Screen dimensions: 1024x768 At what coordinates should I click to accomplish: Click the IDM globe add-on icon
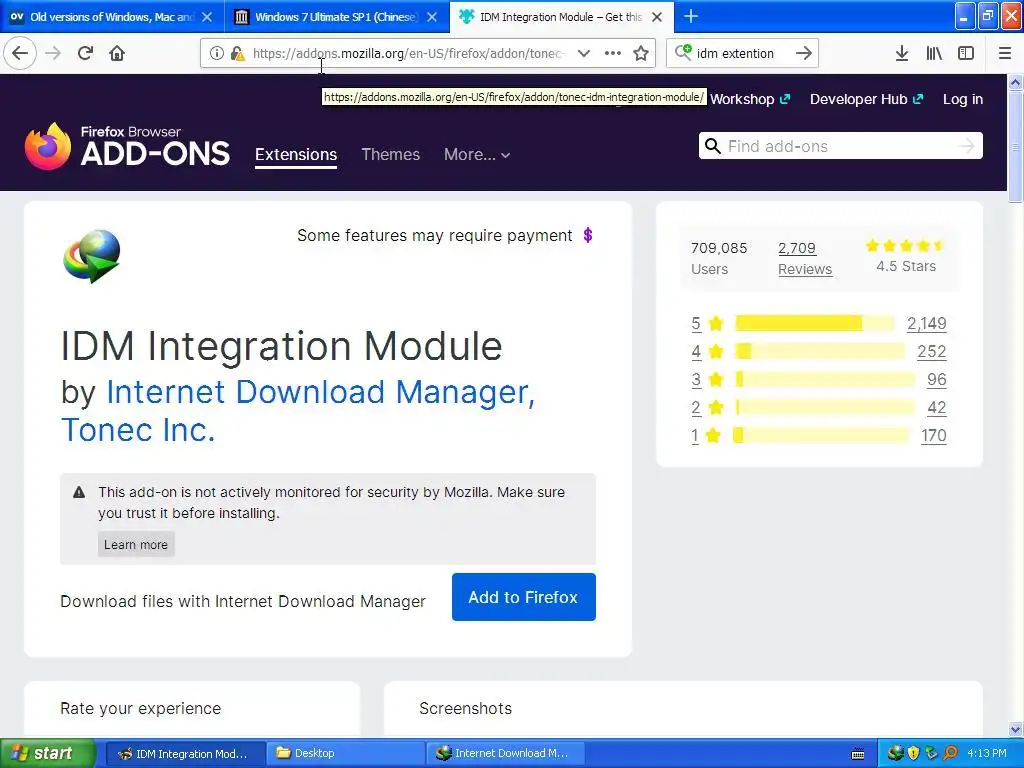coord(91,256)
